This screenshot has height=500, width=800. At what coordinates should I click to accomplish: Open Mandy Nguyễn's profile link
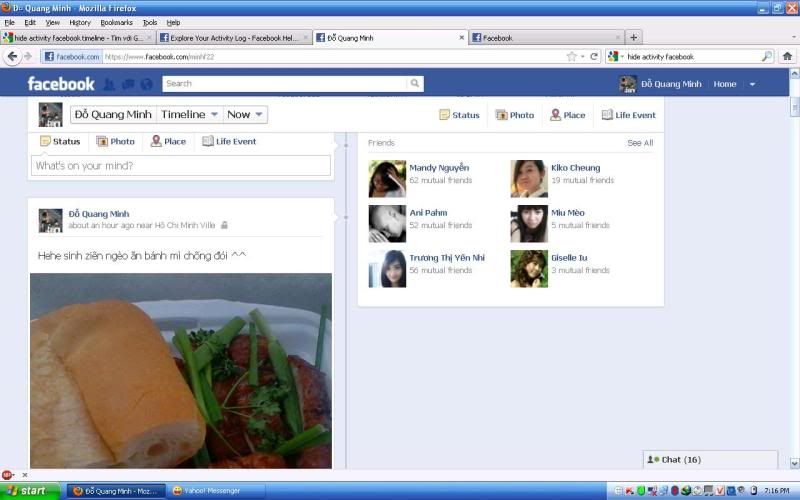pos(439,167)
